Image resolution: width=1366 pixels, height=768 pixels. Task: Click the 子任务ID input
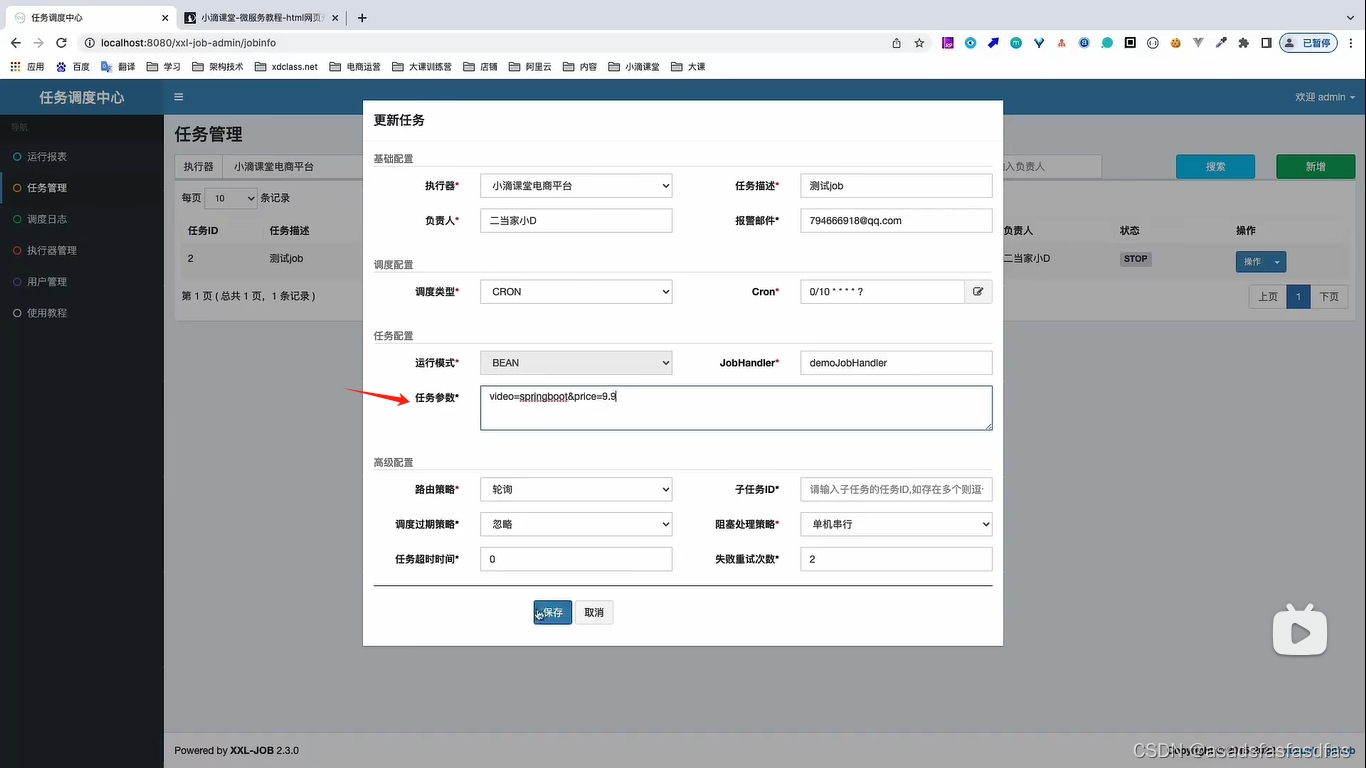pos(896,490)
